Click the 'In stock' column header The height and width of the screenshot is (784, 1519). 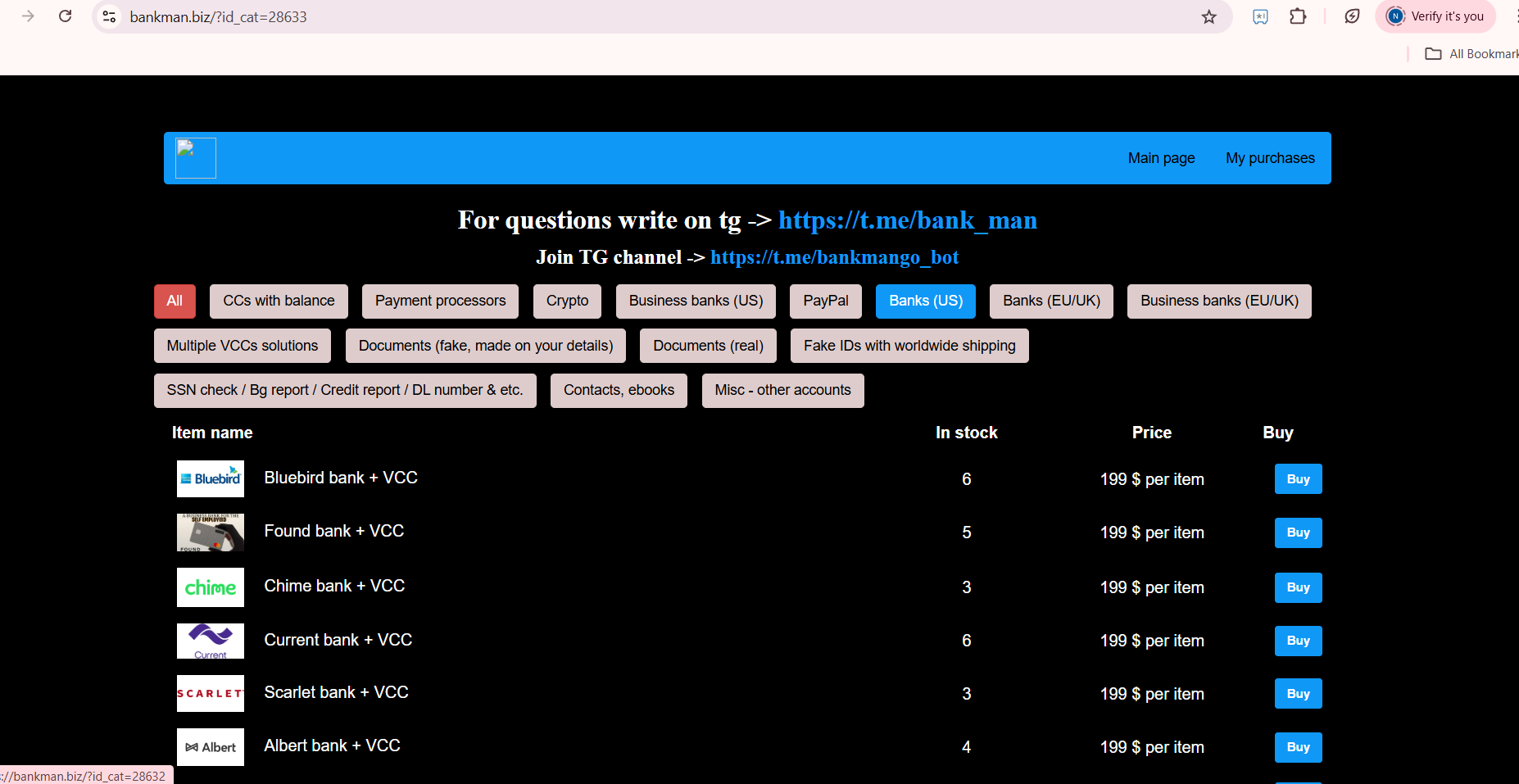pyautogui.click(x=967, y=433)
